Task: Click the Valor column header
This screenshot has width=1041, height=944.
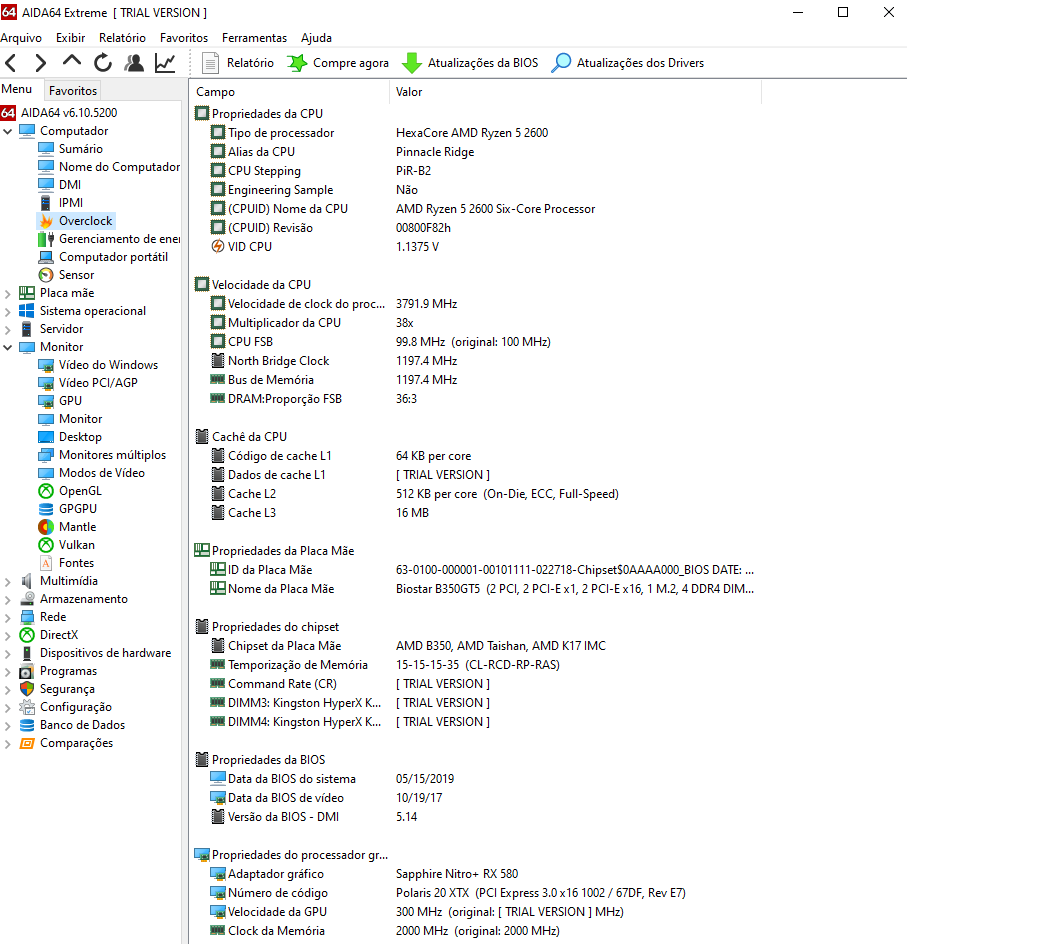Action: click(x=575, y=92)
